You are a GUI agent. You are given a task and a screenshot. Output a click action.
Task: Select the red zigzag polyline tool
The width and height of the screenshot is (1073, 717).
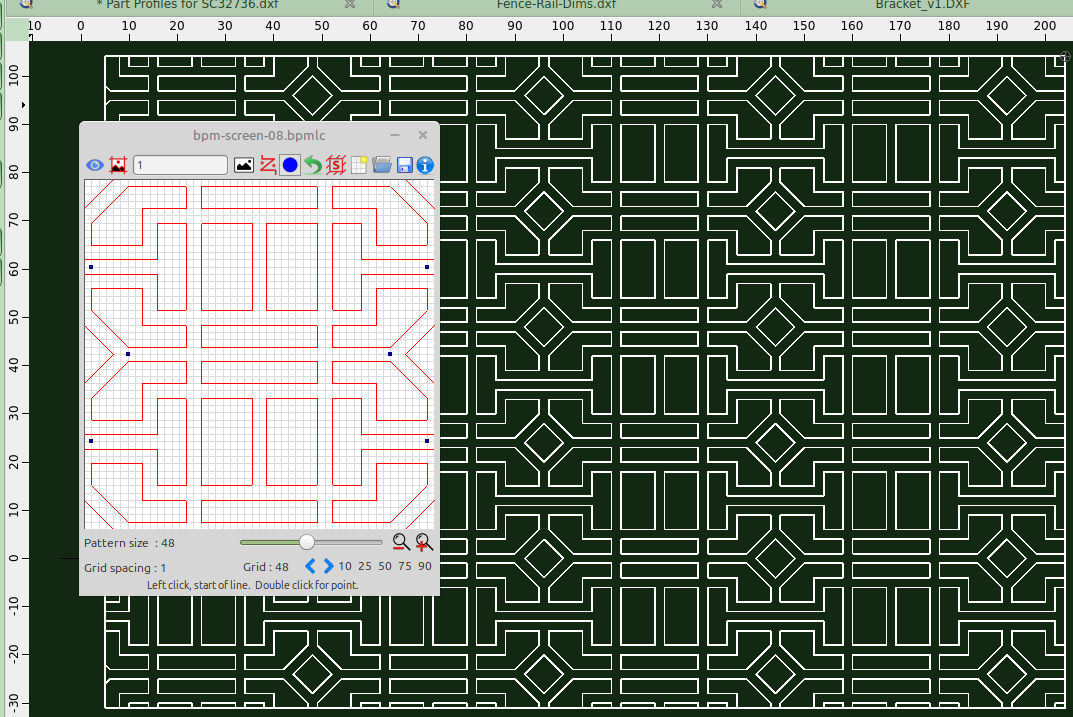pos(267,165)
